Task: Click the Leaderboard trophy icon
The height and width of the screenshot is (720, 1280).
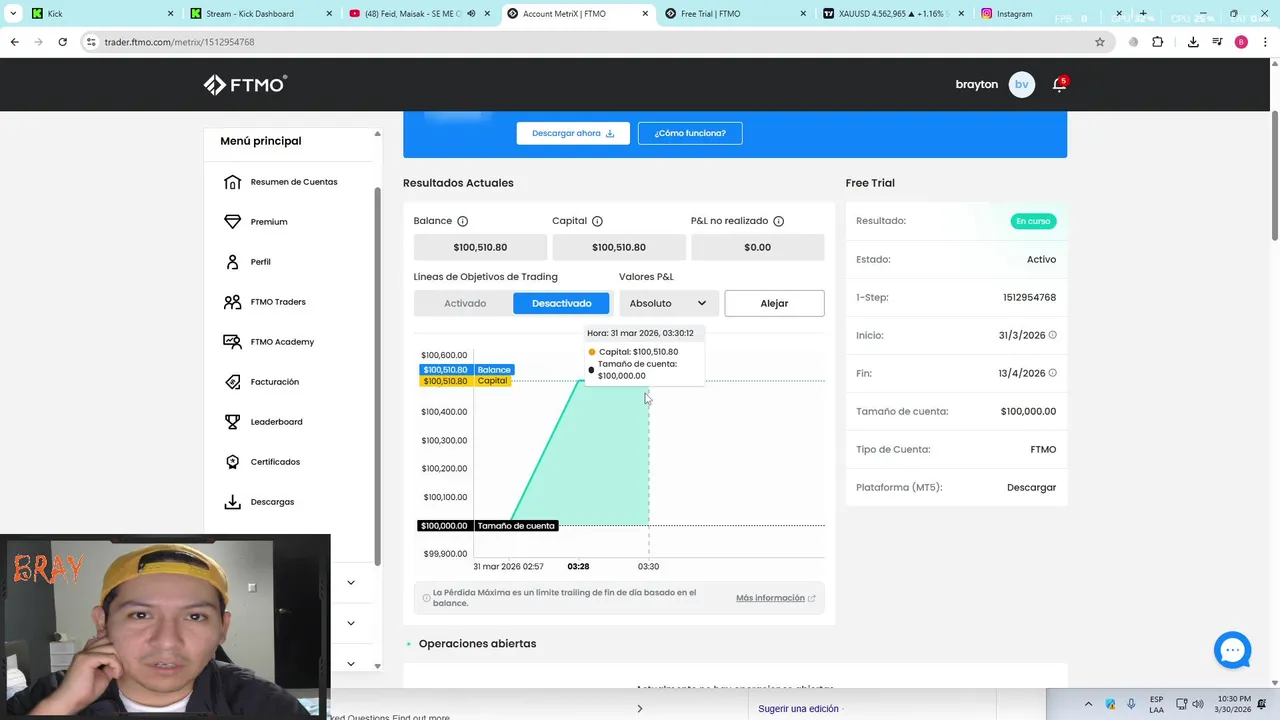Action: (232, 422)
